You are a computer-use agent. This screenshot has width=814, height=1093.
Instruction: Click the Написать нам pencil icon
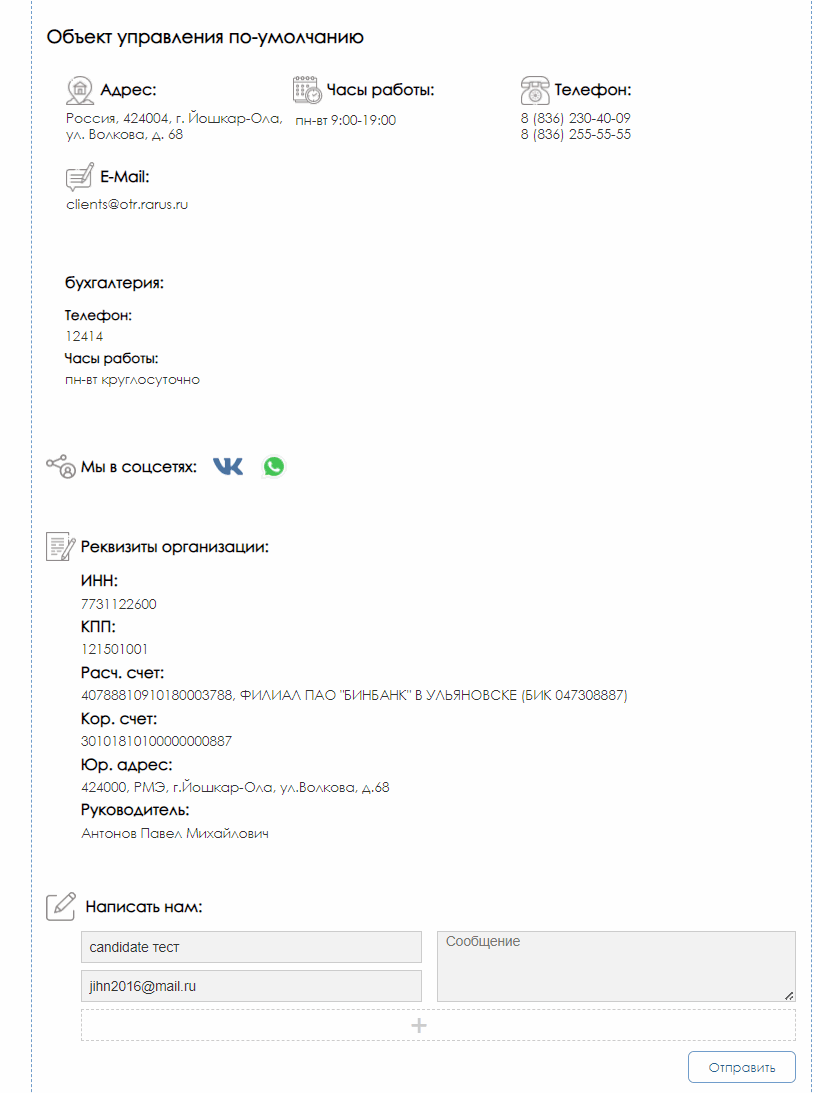click(x=61, y=906)
